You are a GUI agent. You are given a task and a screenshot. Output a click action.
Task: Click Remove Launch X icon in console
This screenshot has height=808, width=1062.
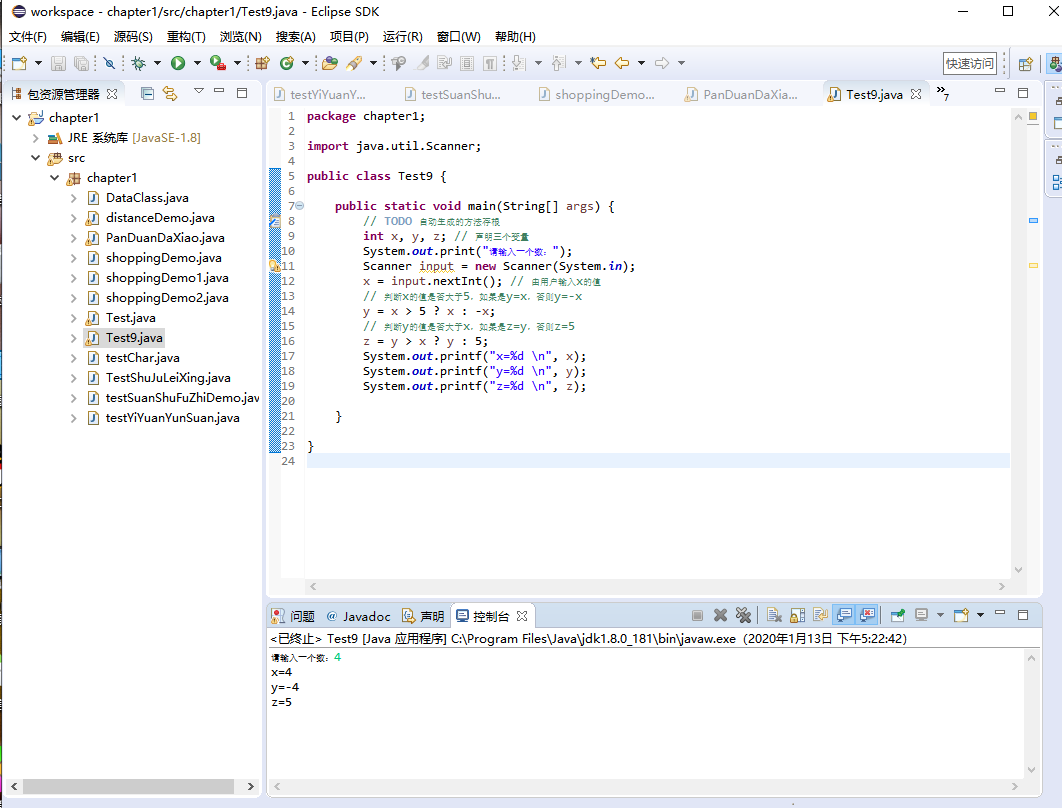coord(720,615)
